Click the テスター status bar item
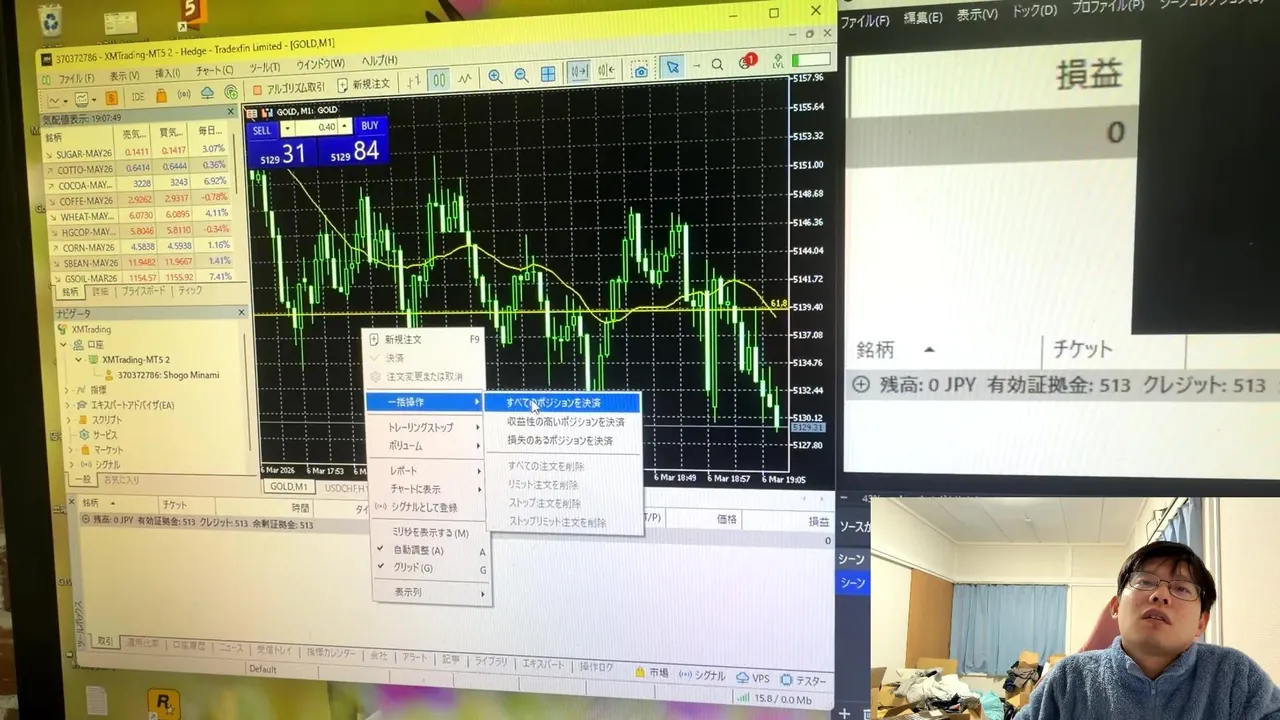Viewport: 1280px width, 720px height. click(x=803, y=681)
